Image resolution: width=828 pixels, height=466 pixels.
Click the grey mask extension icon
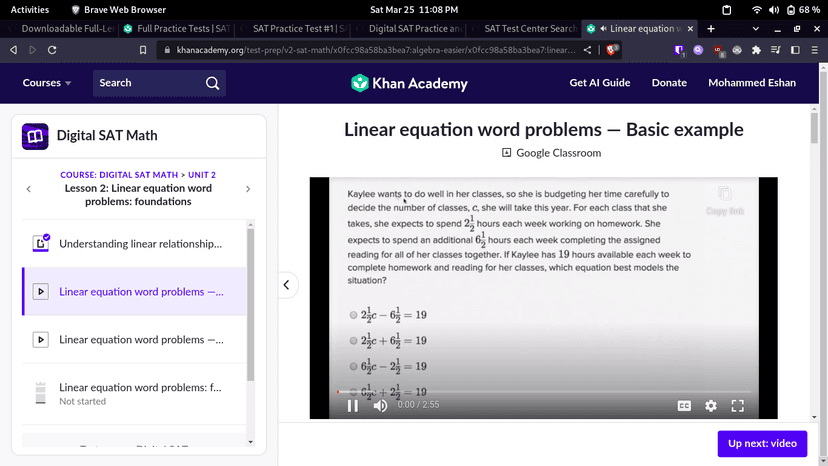coord(737,50)
